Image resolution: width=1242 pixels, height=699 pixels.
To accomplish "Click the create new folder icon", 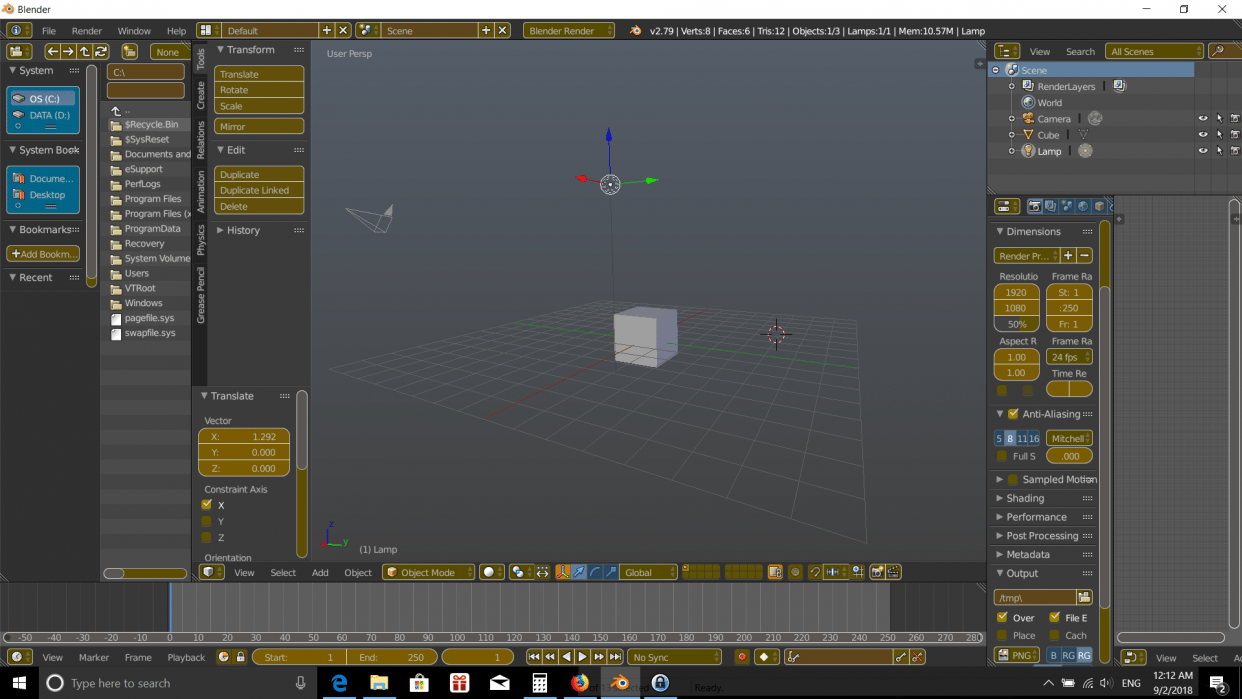I will tap(130, 52).
